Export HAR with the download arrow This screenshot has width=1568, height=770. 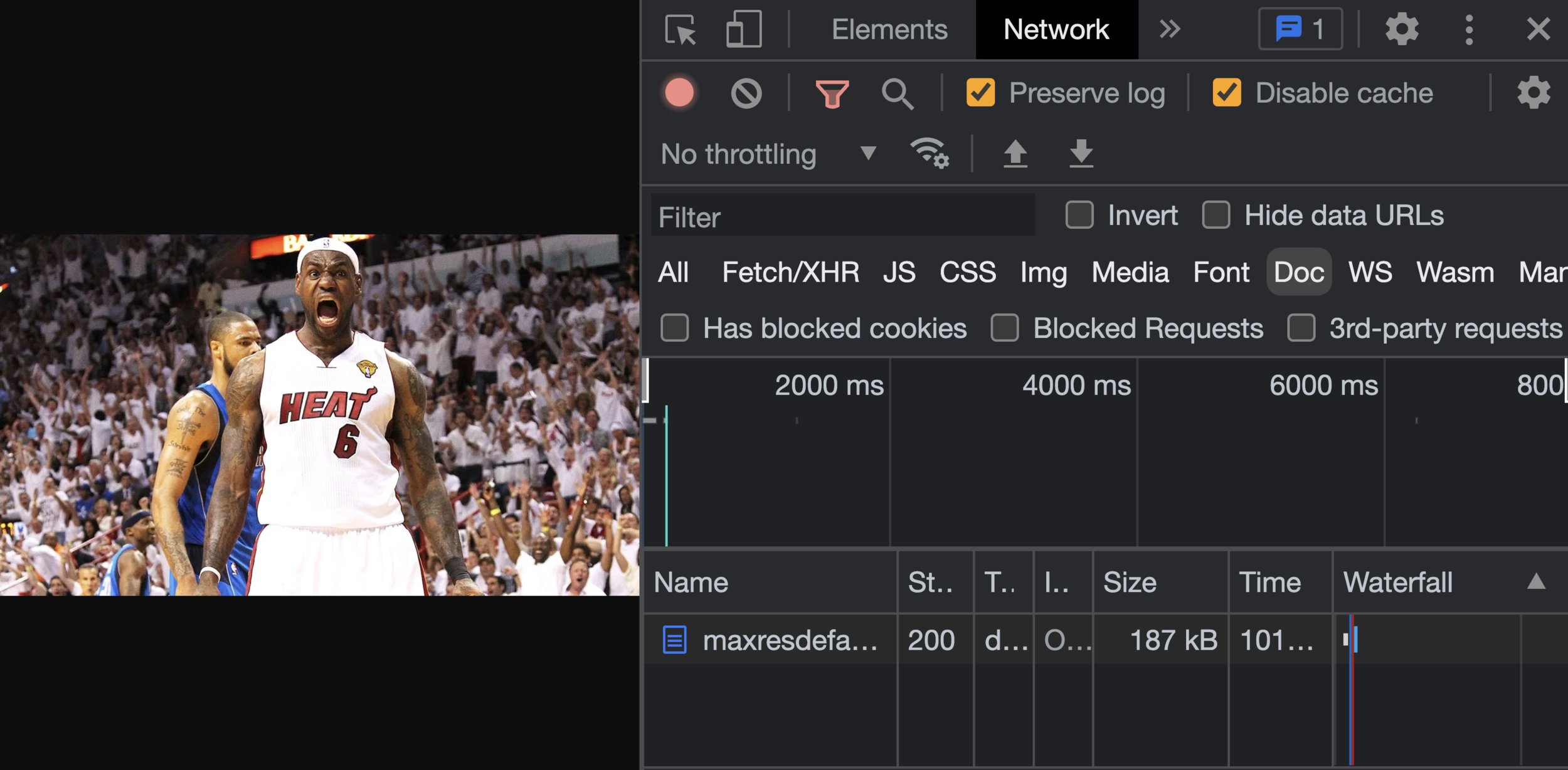click(1081, 154)
